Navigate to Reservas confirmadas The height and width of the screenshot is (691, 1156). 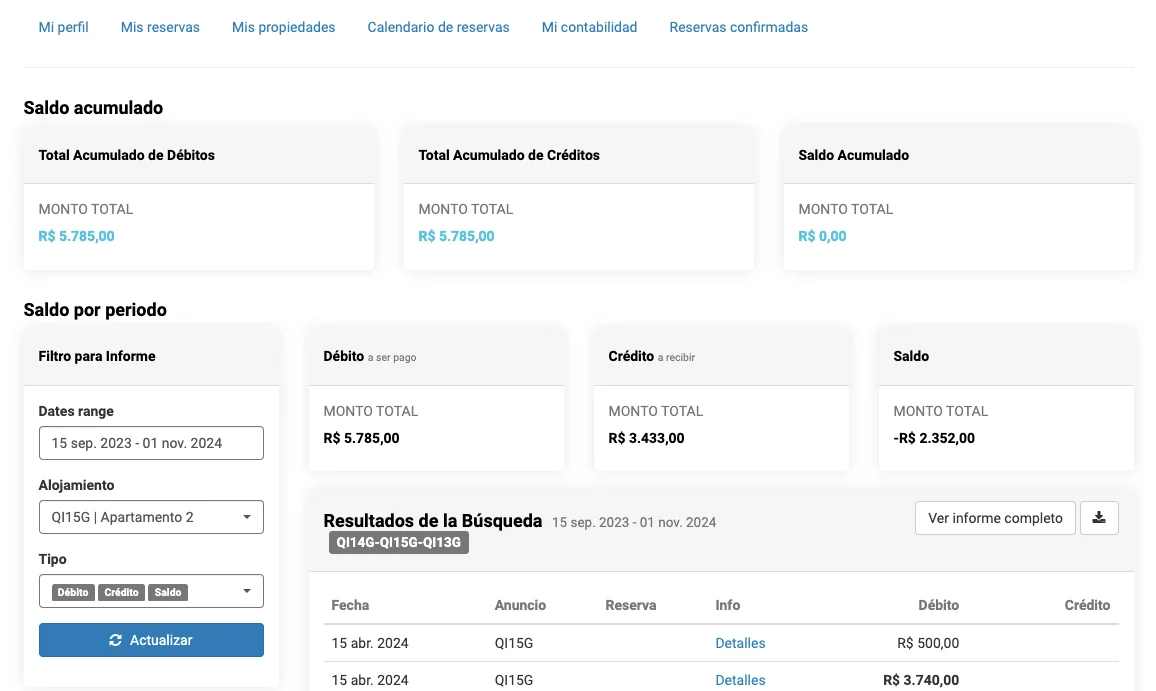[738, 27]
